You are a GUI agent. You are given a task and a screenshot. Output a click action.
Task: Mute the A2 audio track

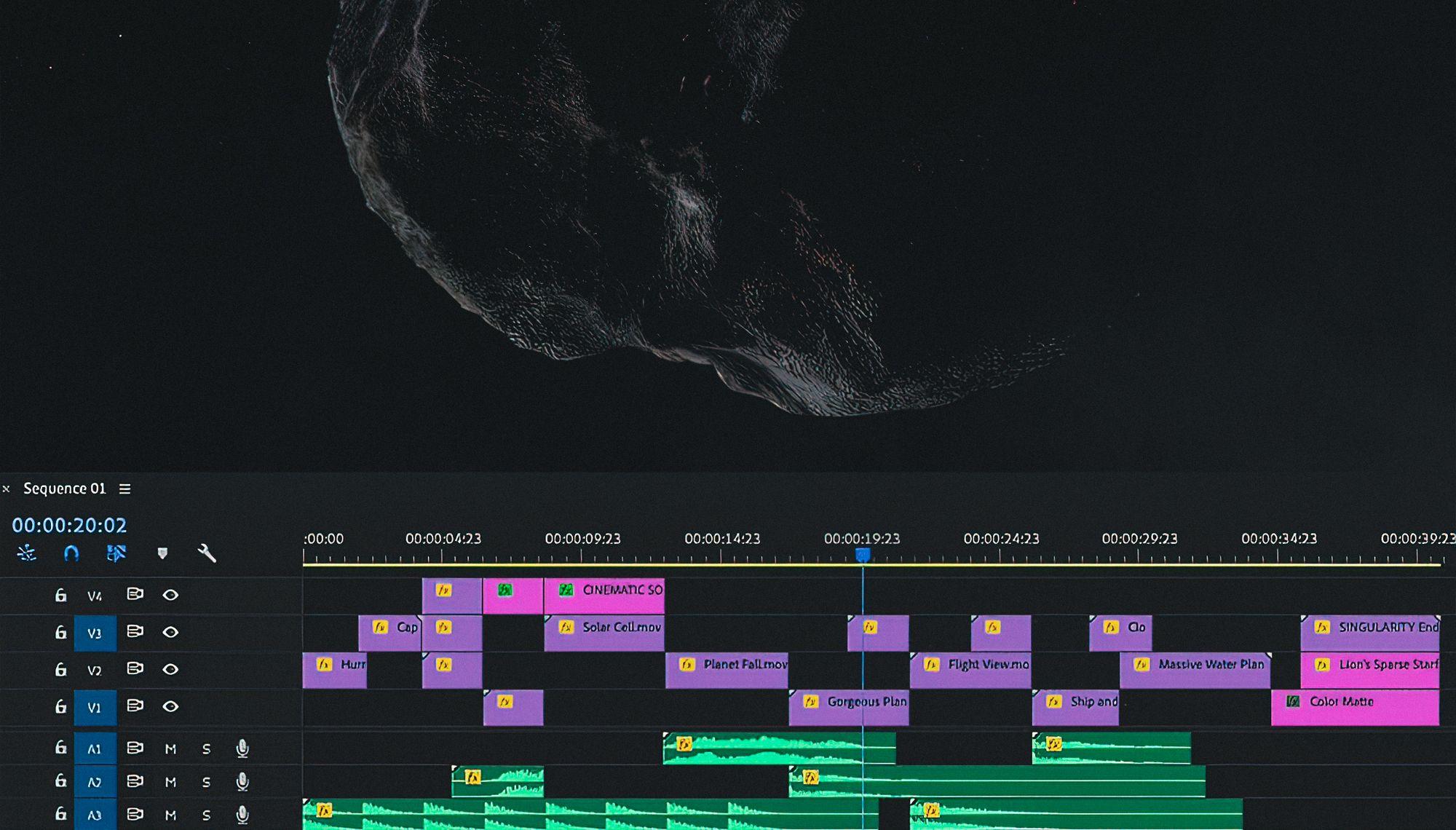pyautogui.click(x=170, y=782)
